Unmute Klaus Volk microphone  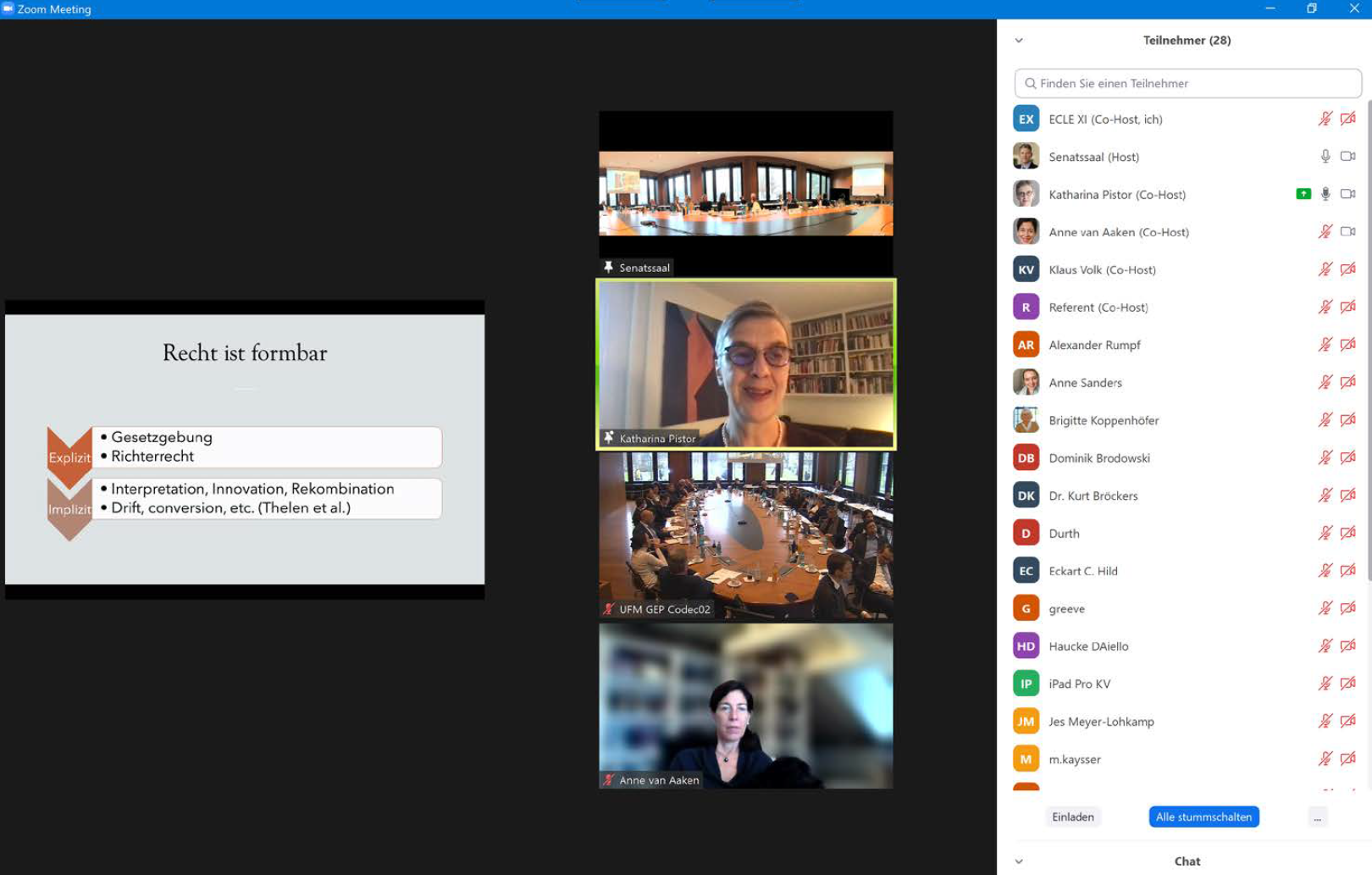(1325, 269)
